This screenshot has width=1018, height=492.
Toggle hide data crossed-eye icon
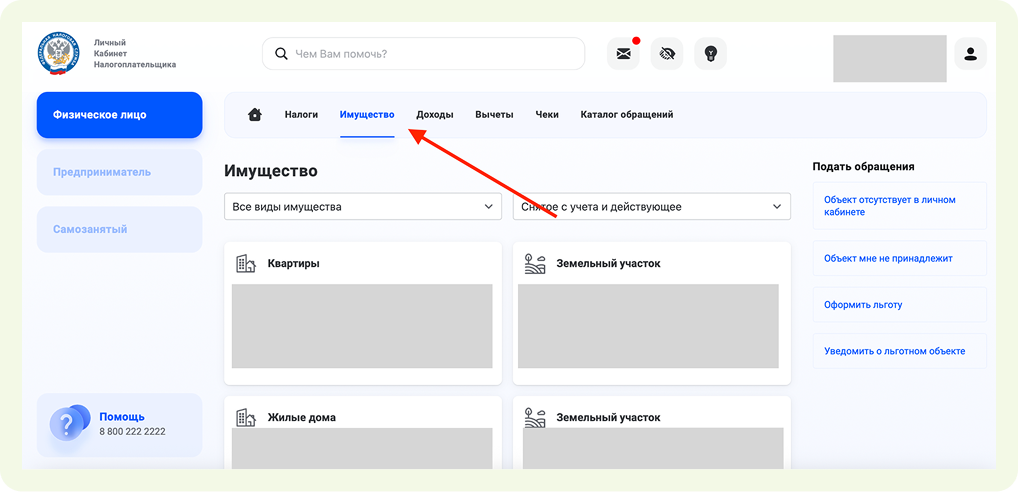(x=667, y=54)
